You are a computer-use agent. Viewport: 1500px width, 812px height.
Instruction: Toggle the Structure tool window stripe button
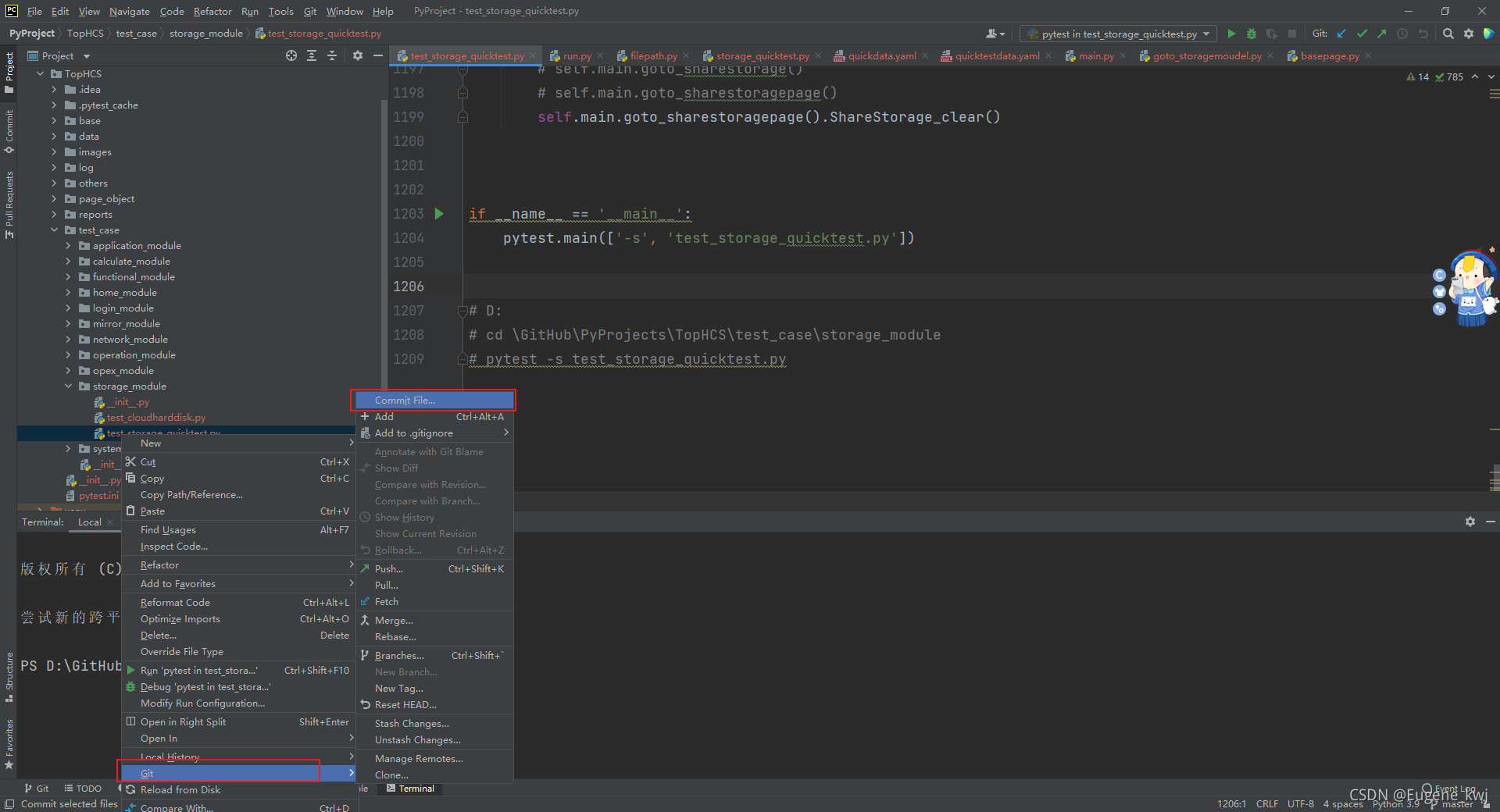coord(9,677)
